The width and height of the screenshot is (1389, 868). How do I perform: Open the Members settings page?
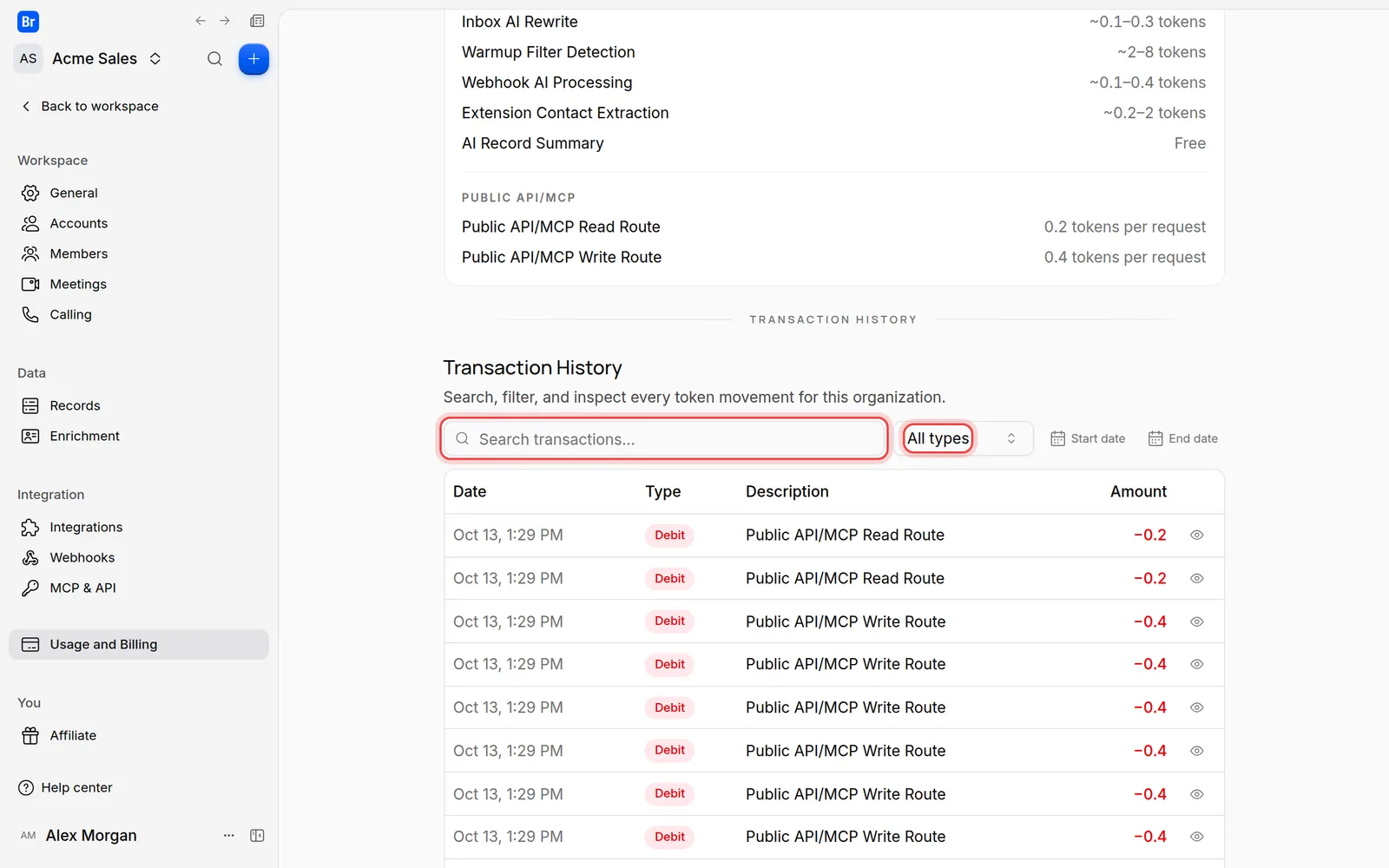[139, 253]
